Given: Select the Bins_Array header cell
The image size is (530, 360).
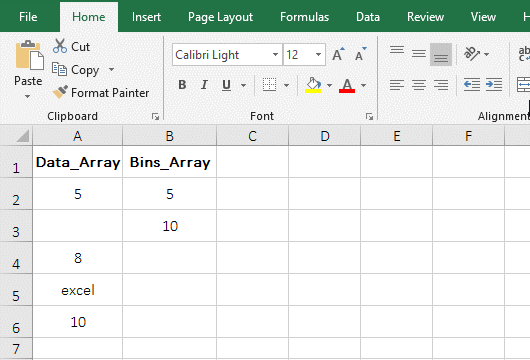Looking at the screenshot, I should click(170, 162).
